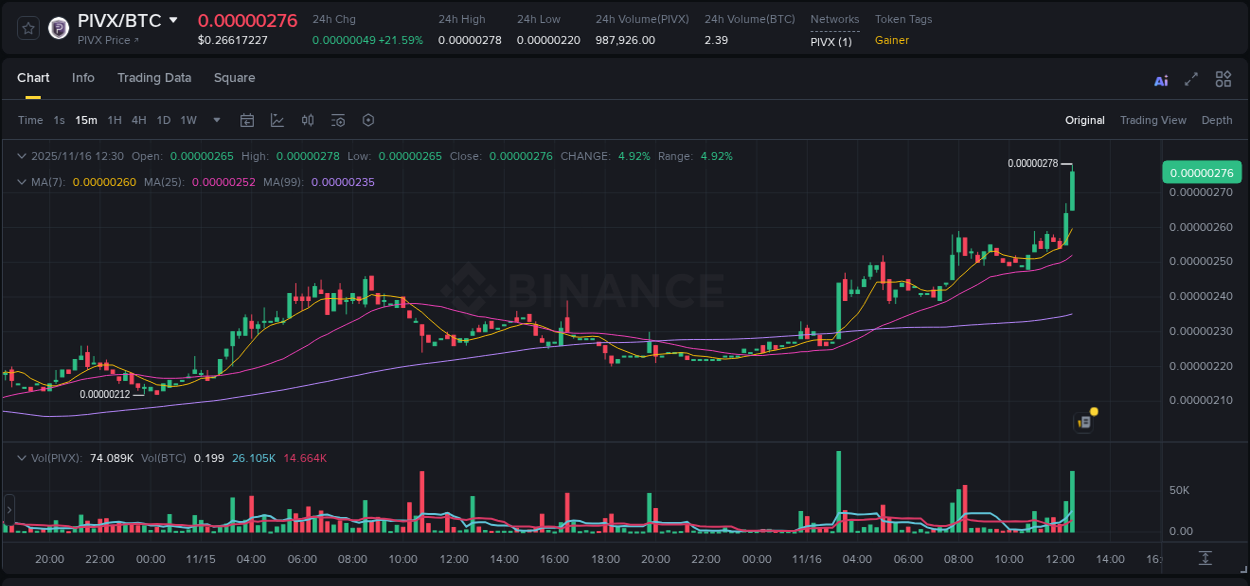The height and width of the screenshot is (586, 1250).
Task: Select the AI analysis icon
Action: coord(1160,79)
